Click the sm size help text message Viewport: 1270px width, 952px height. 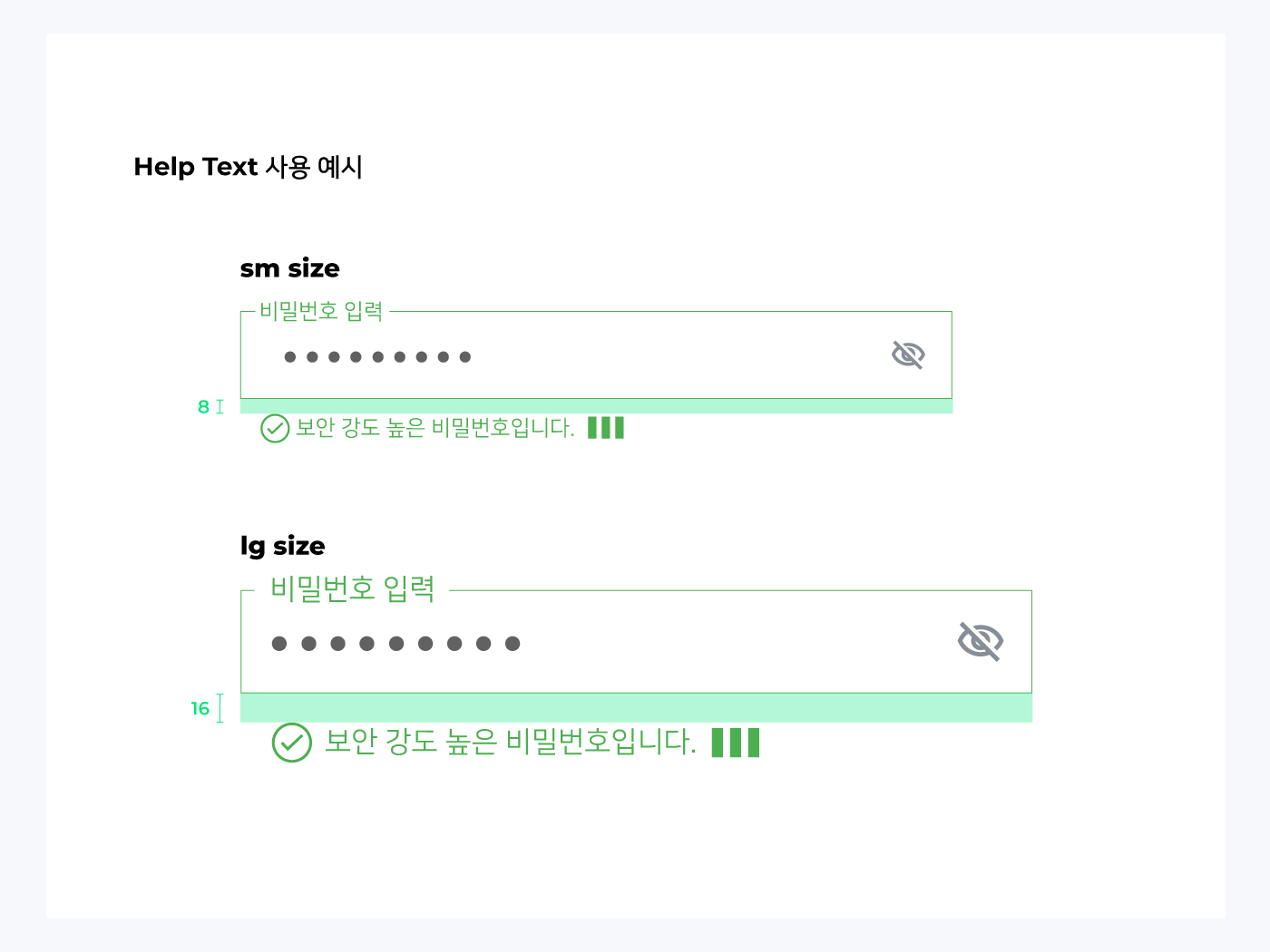[435, 427]
